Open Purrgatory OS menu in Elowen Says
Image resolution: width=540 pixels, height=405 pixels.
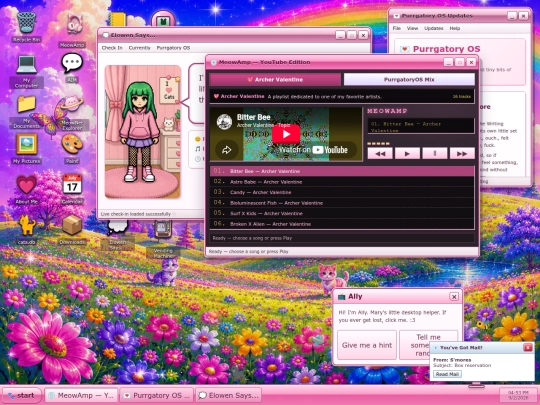(x=173, y=48)
